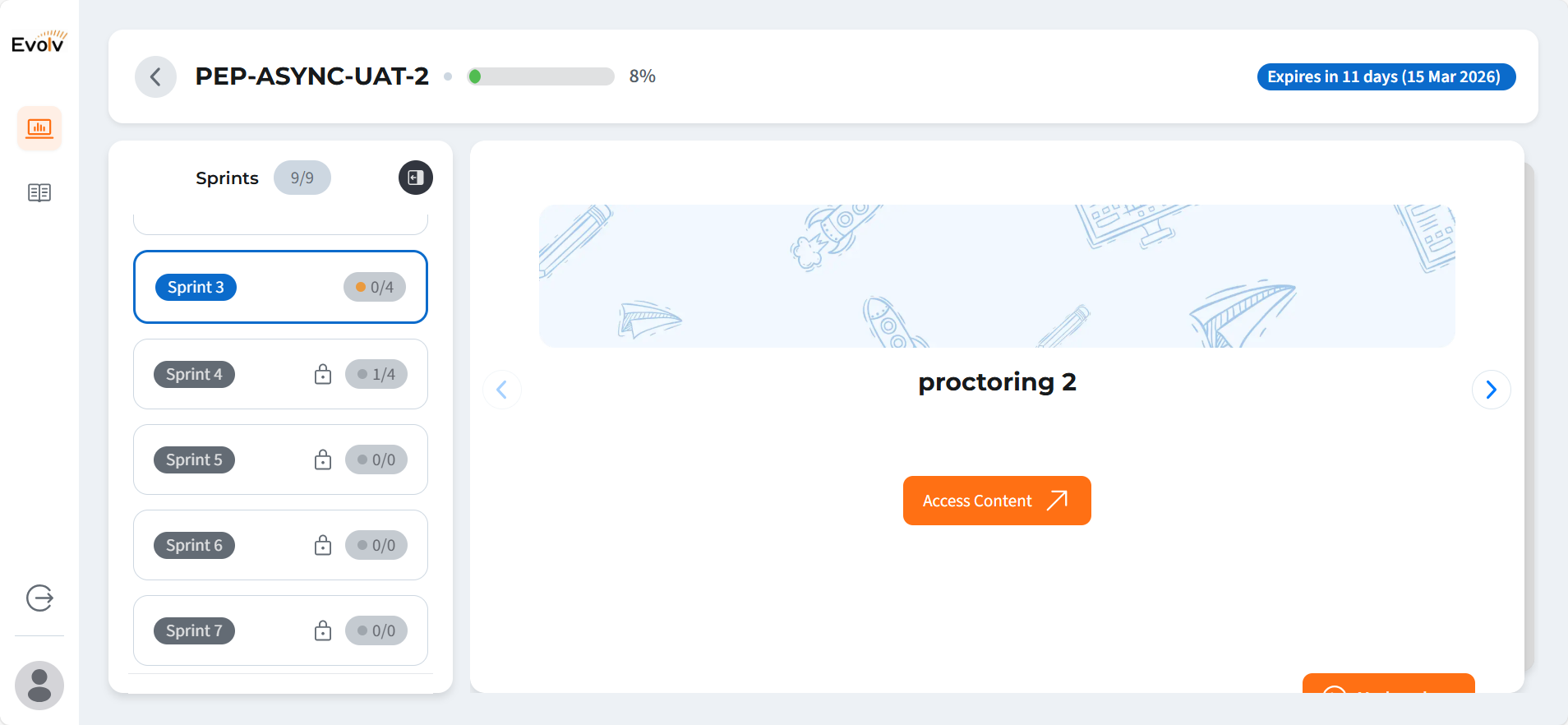This screenshot has width=1568, height=725.
Task: Go to next content with right chevron
Action: coord(1491,390)
